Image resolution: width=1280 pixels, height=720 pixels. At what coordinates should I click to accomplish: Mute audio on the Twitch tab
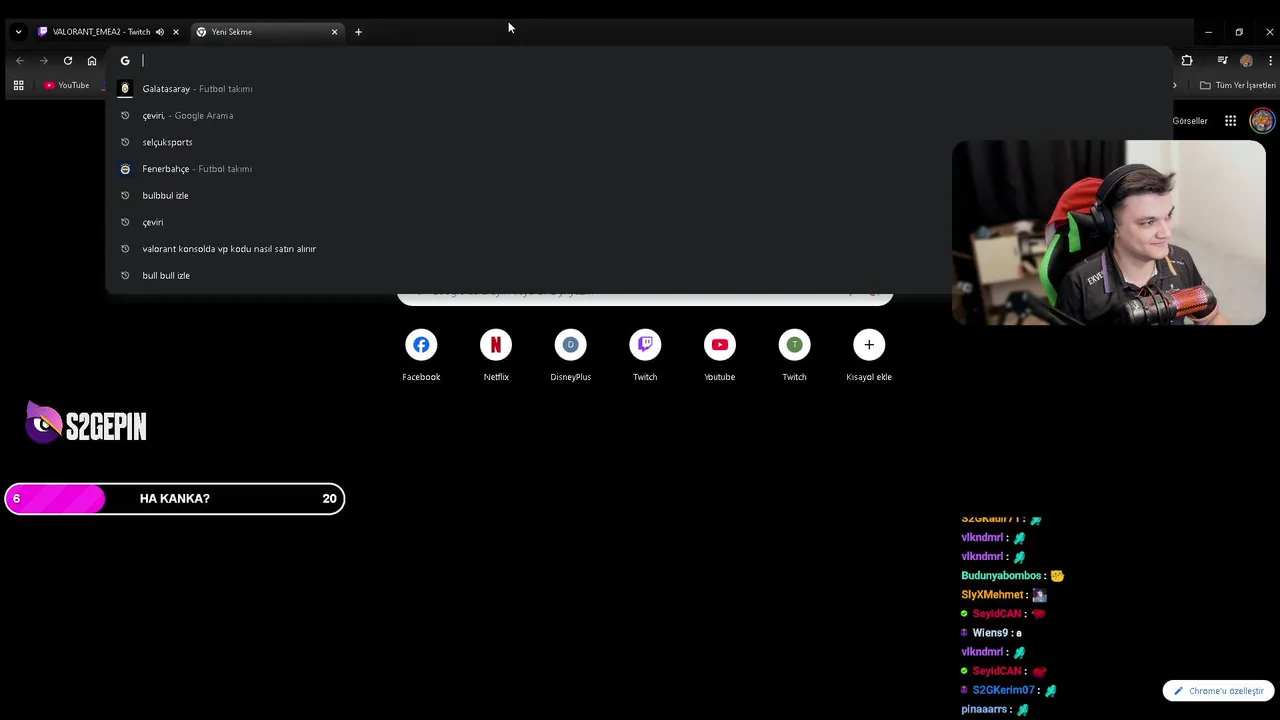point(159,32)
